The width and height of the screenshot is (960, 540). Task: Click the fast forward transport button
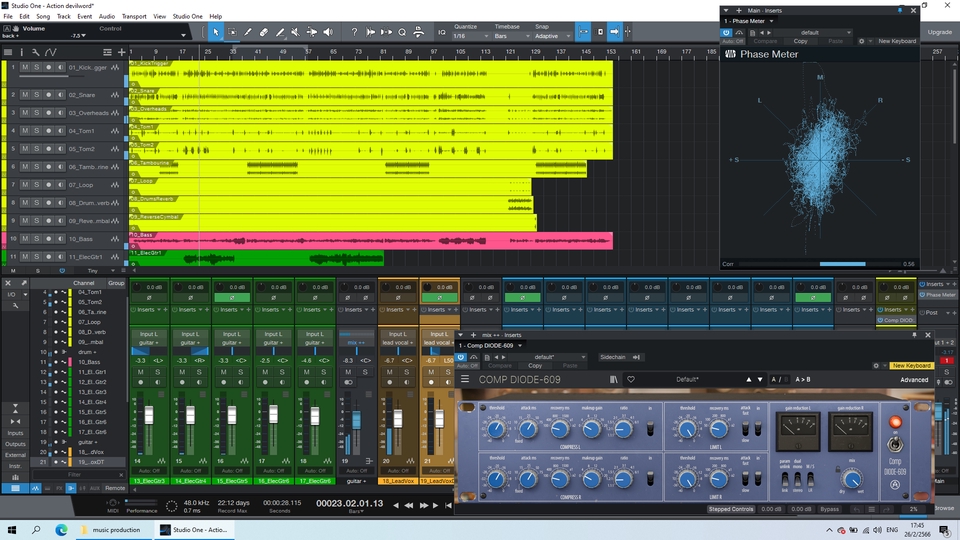point(423,505)
